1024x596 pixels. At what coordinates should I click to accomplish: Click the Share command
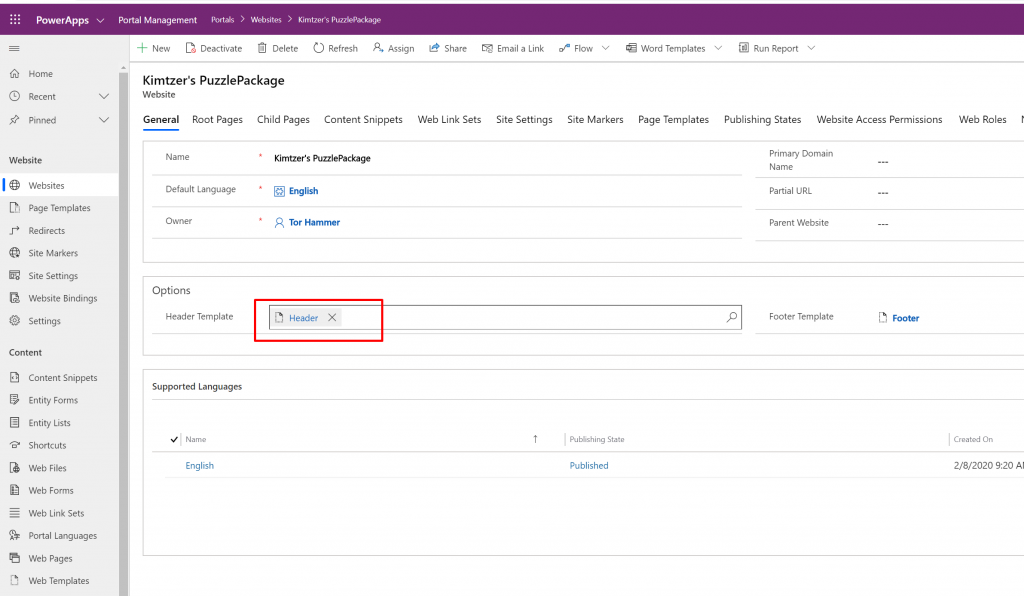click(x=448, y=48)
